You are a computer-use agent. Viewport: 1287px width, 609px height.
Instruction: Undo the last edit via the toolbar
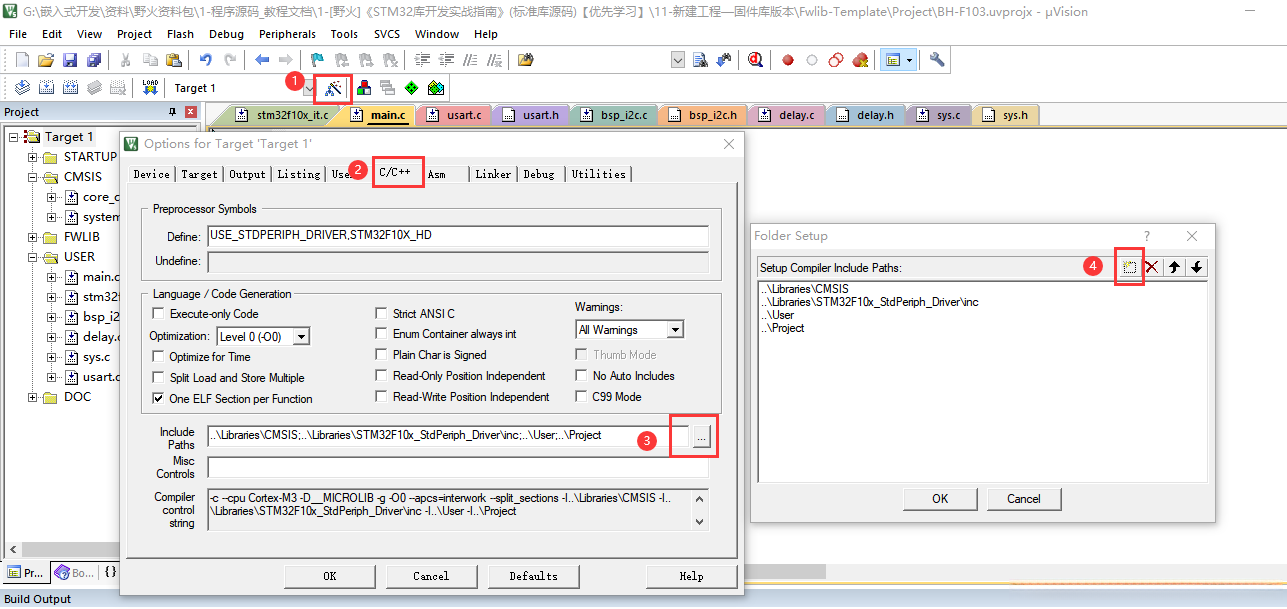coord(205,60)
